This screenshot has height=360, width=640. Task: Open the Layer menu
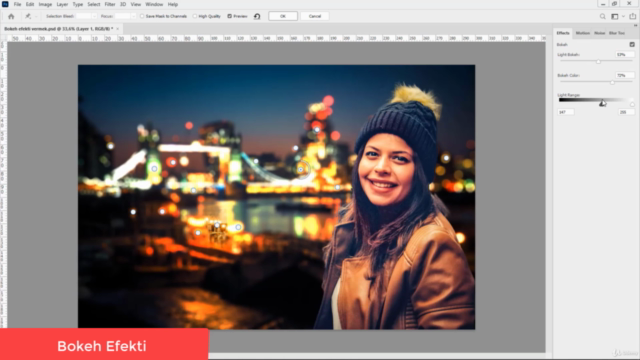click(62, 4)
